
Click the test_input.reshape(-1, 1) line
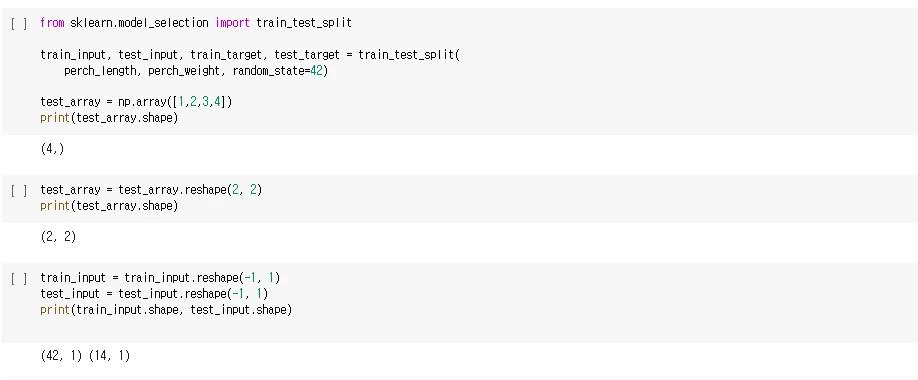(155, 293)
